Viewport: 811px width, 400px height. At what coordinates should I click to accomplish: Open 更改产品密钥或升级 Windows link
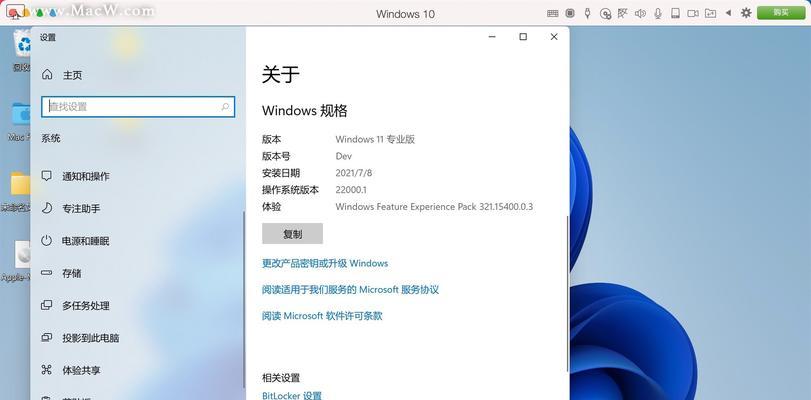tap(325, 263)
